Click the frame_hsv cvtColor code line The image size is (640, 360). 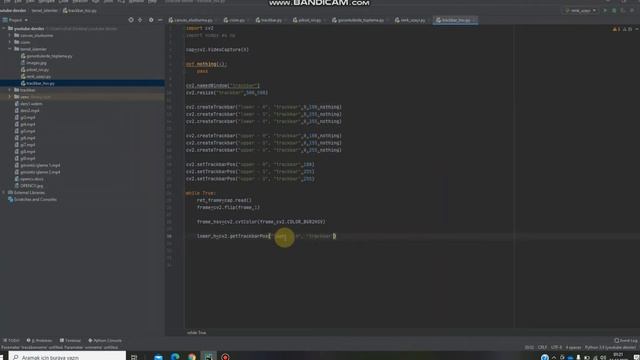261,222
